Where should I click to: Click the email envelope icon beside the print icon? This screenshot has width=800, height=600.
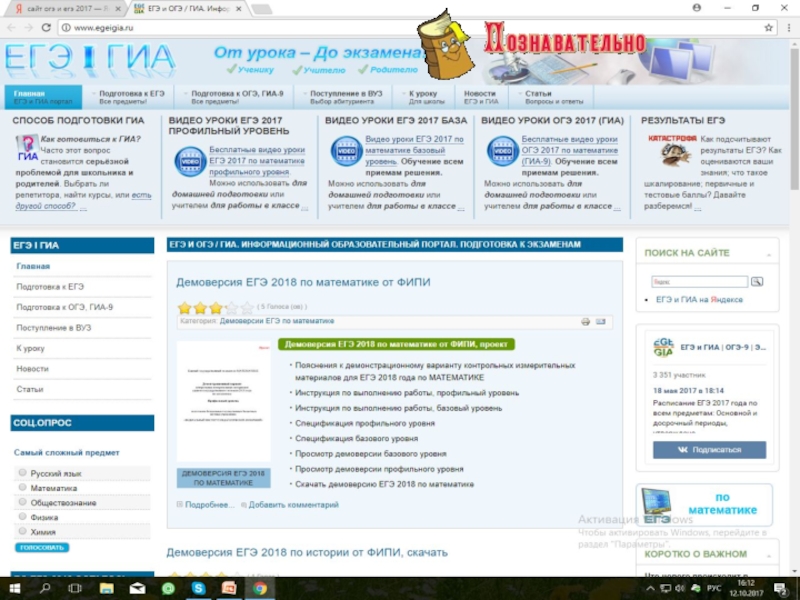(601, 322)
